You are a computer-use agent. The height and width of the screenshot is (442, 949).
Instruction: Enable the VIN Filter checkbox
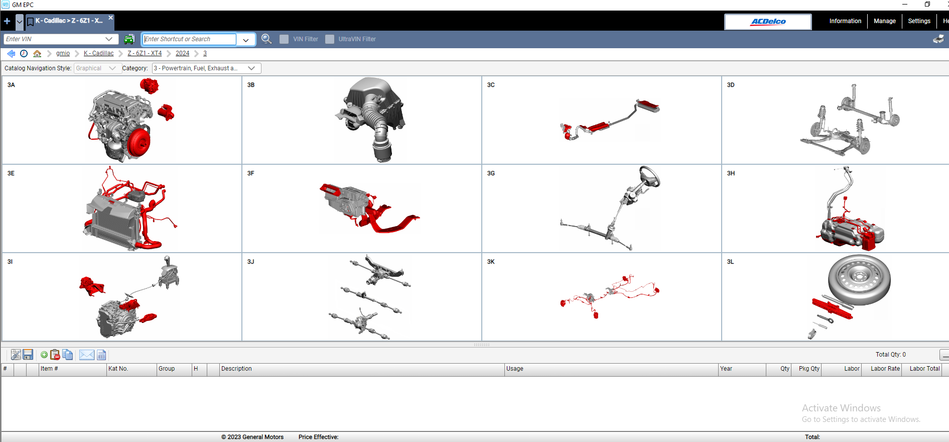(x=285, y=39)
